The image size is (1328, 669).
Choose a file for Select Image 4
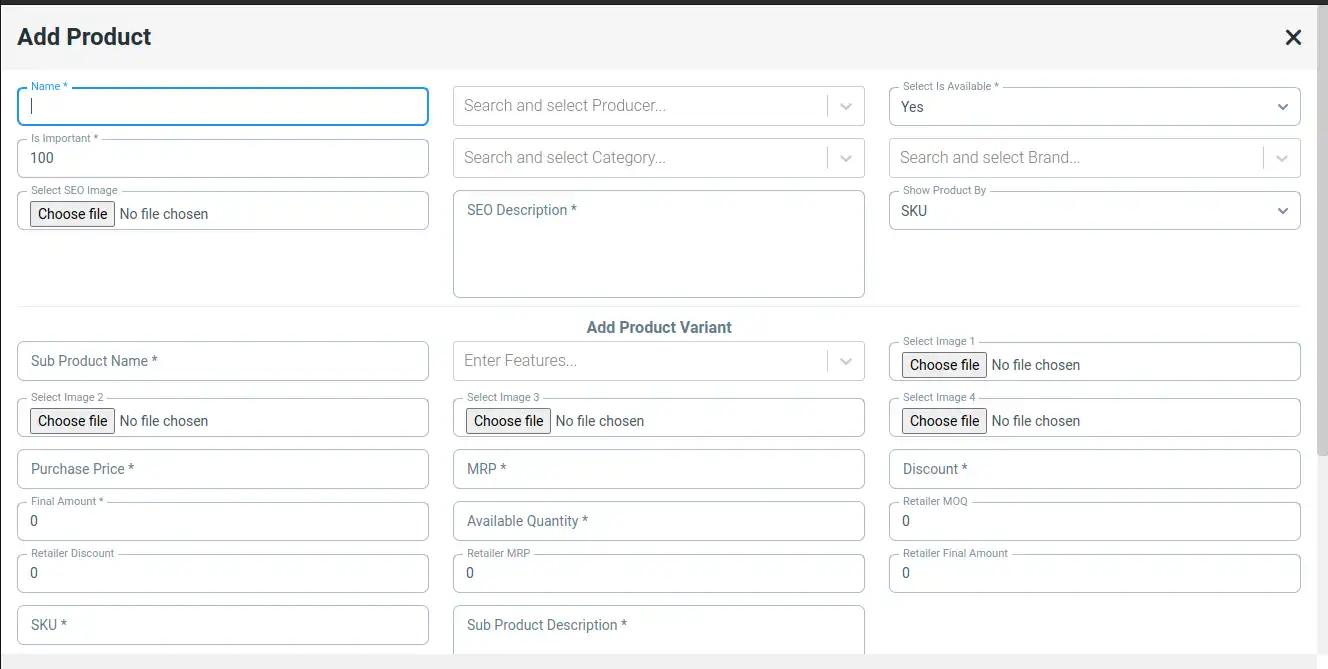pos(944,421)
